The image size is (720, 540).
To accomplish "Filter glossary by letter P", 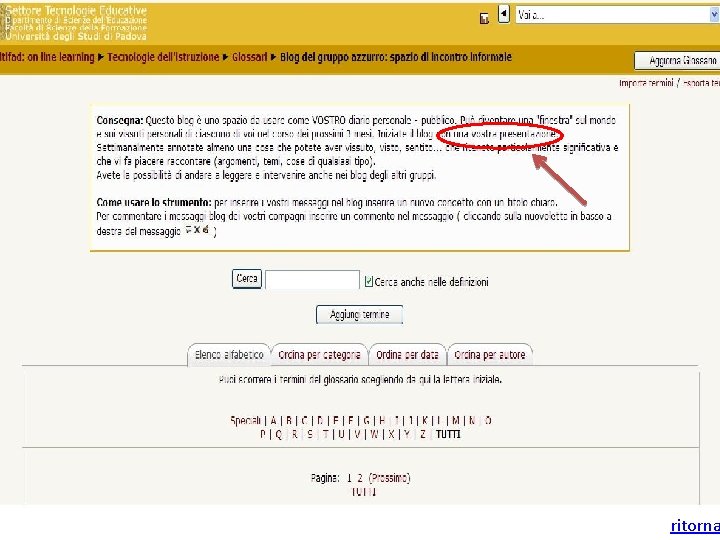I will 263,434.
